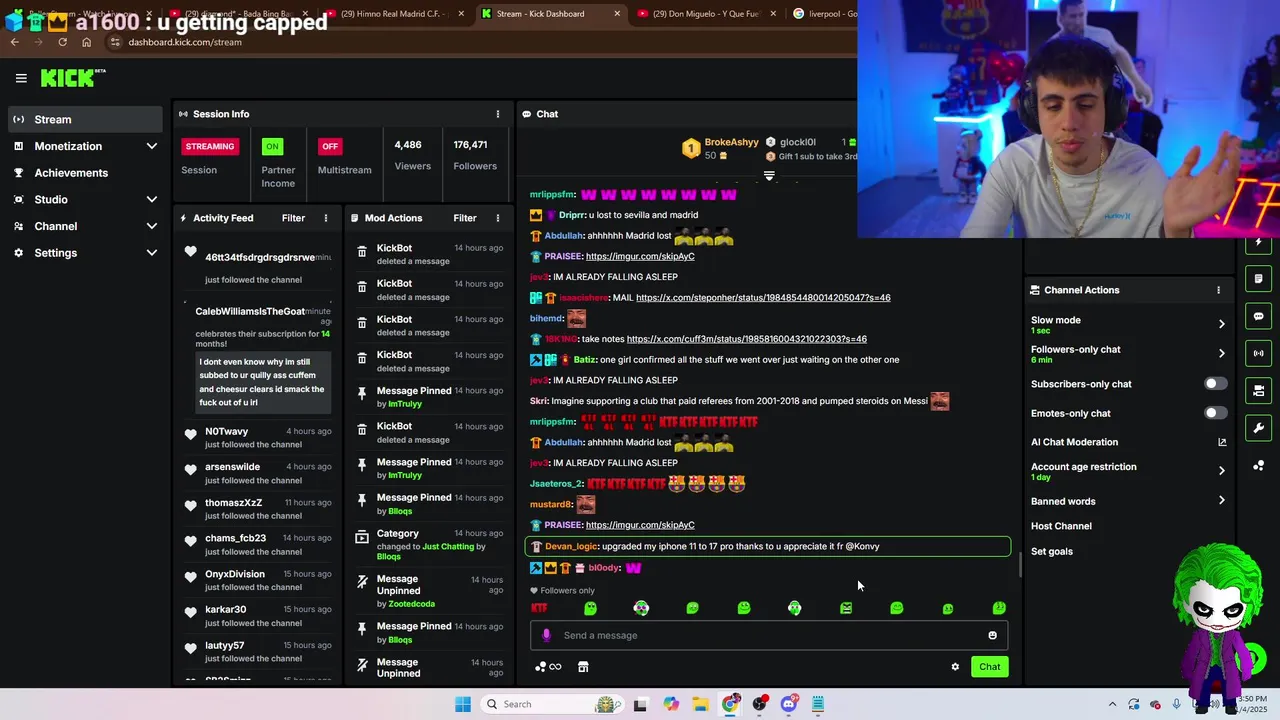Toggle Subscribers-only chat switch
The image size is (1280, 720).
[x=1215, y=384]
